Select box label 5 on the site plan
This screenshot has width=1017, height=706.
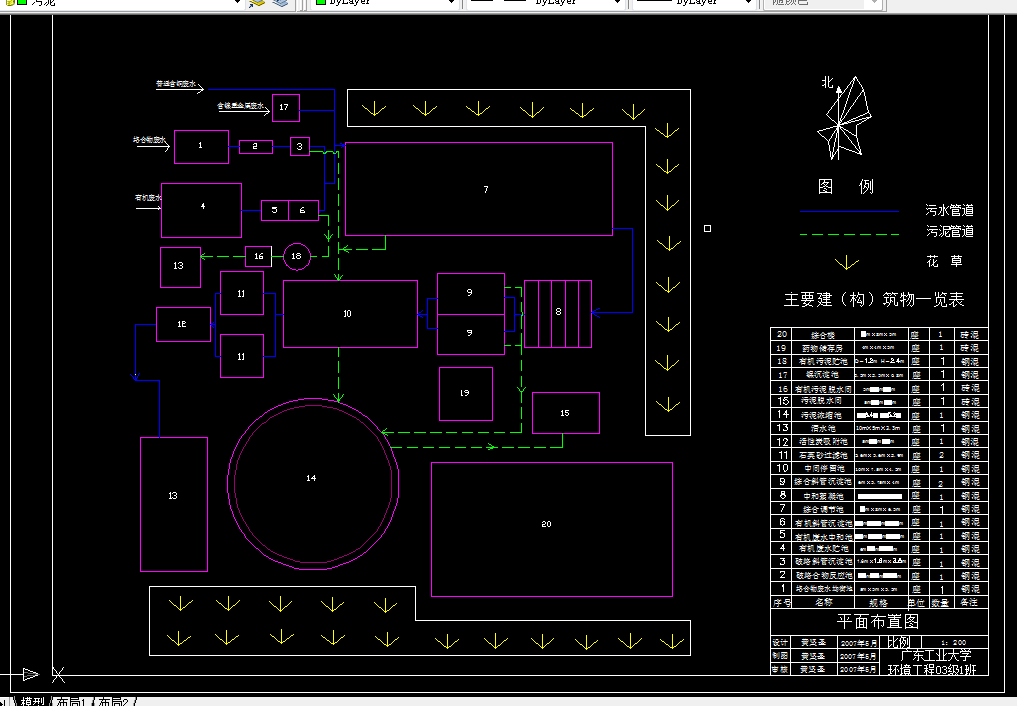274,210
